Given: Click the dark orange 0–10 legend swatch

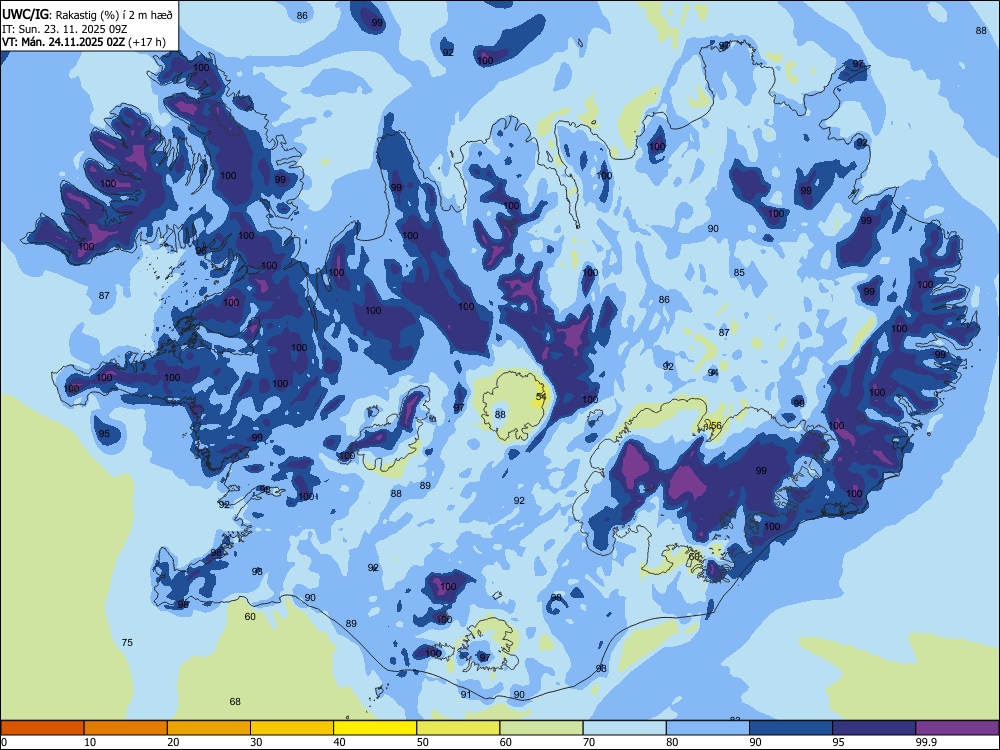Looking at the screenshot, I should pyautogui.click(x=42, y=728).
